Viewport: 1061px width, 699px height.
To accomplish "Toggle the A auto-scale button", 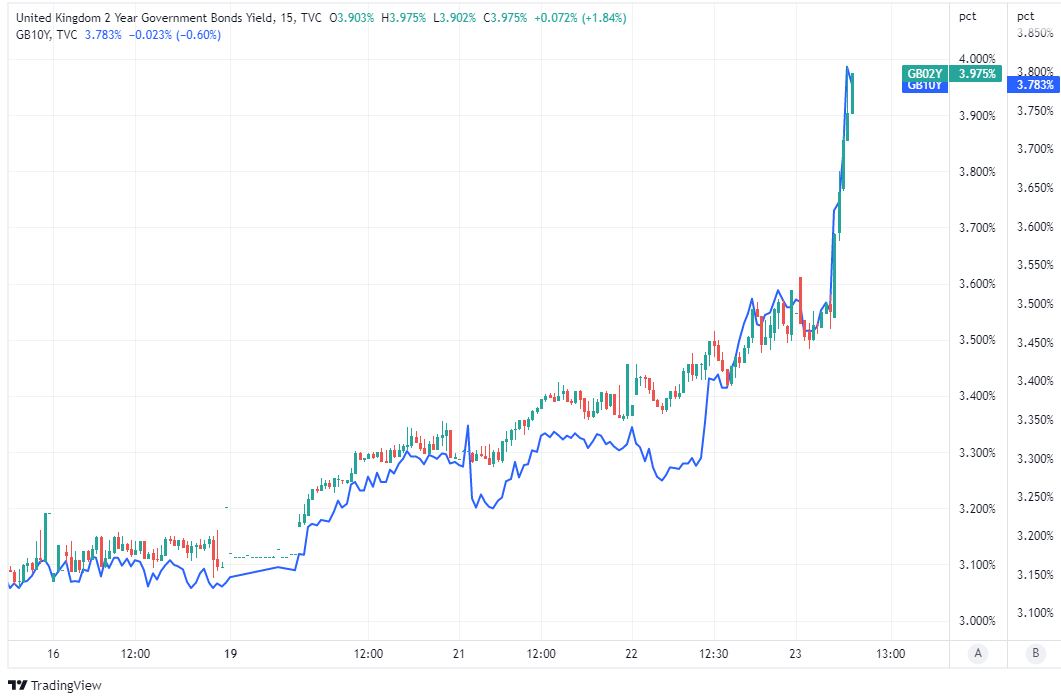I will (978, 653).
